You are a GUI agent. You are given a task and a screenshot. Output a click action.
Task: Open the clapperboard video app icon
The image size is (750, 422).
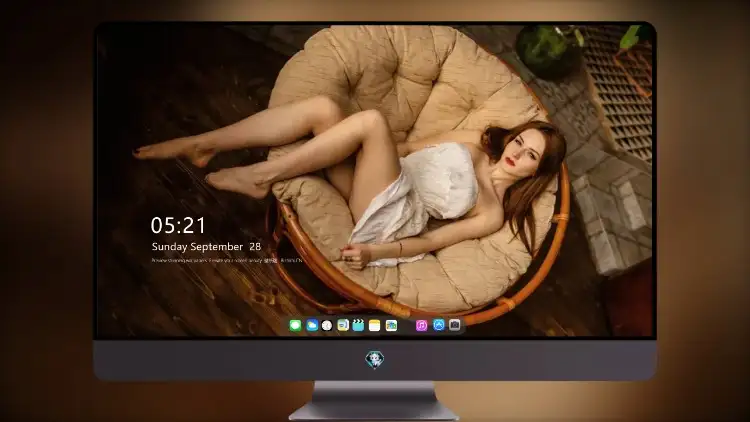click(x=358, y=325)
